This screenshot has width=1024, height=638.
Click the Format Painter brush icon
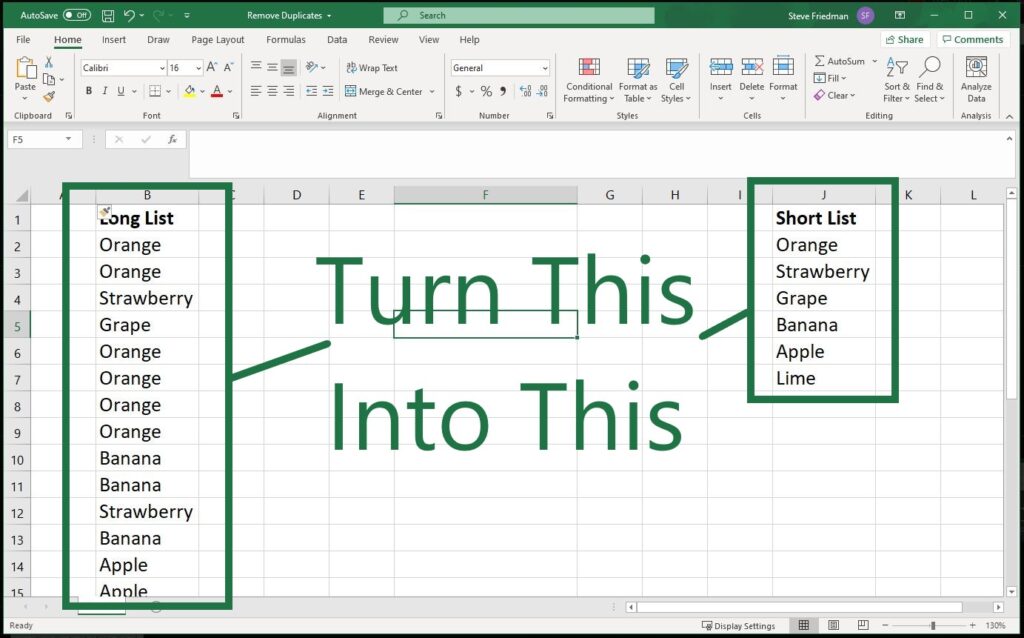pos(49,97)
